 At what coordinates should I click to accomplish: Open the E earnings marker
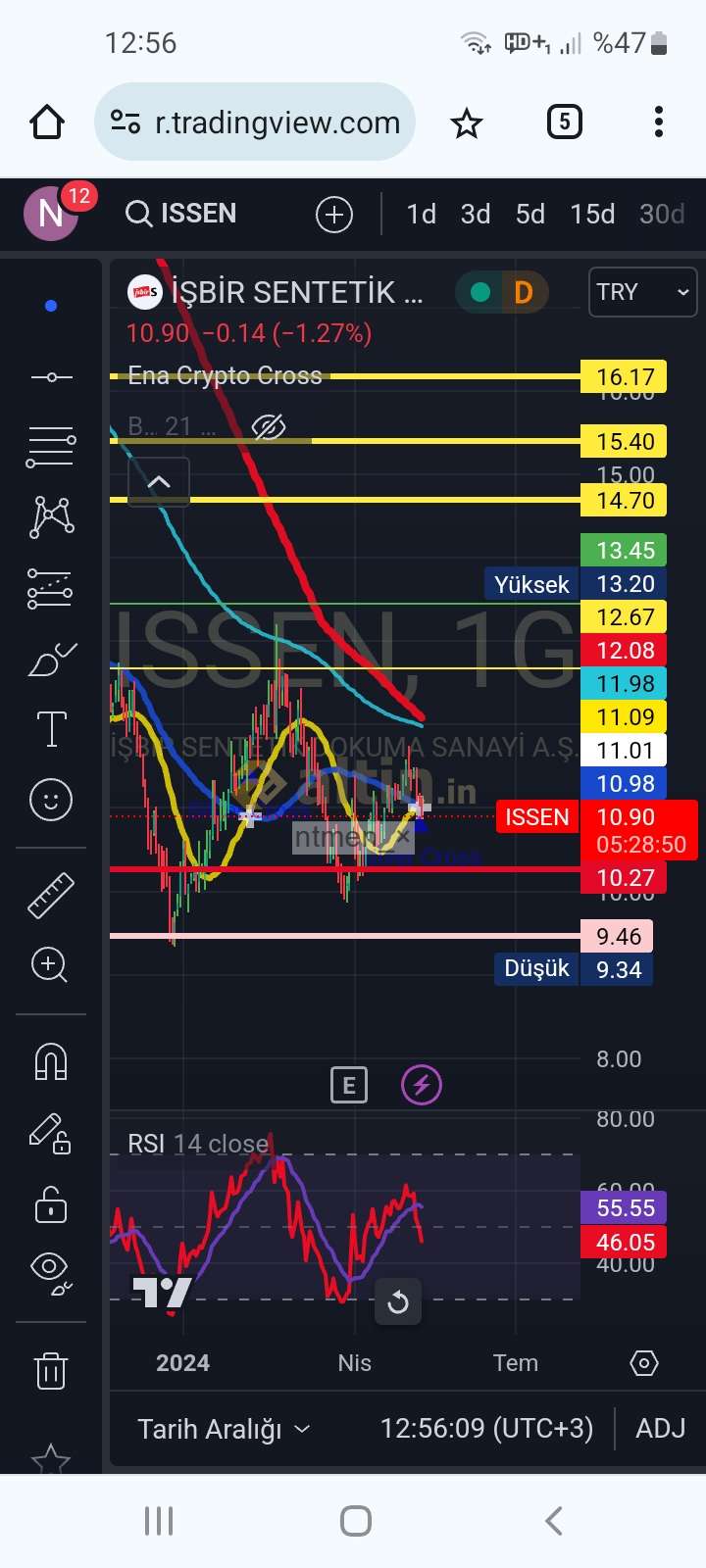pyautogui.click(x=349, y=1085)
